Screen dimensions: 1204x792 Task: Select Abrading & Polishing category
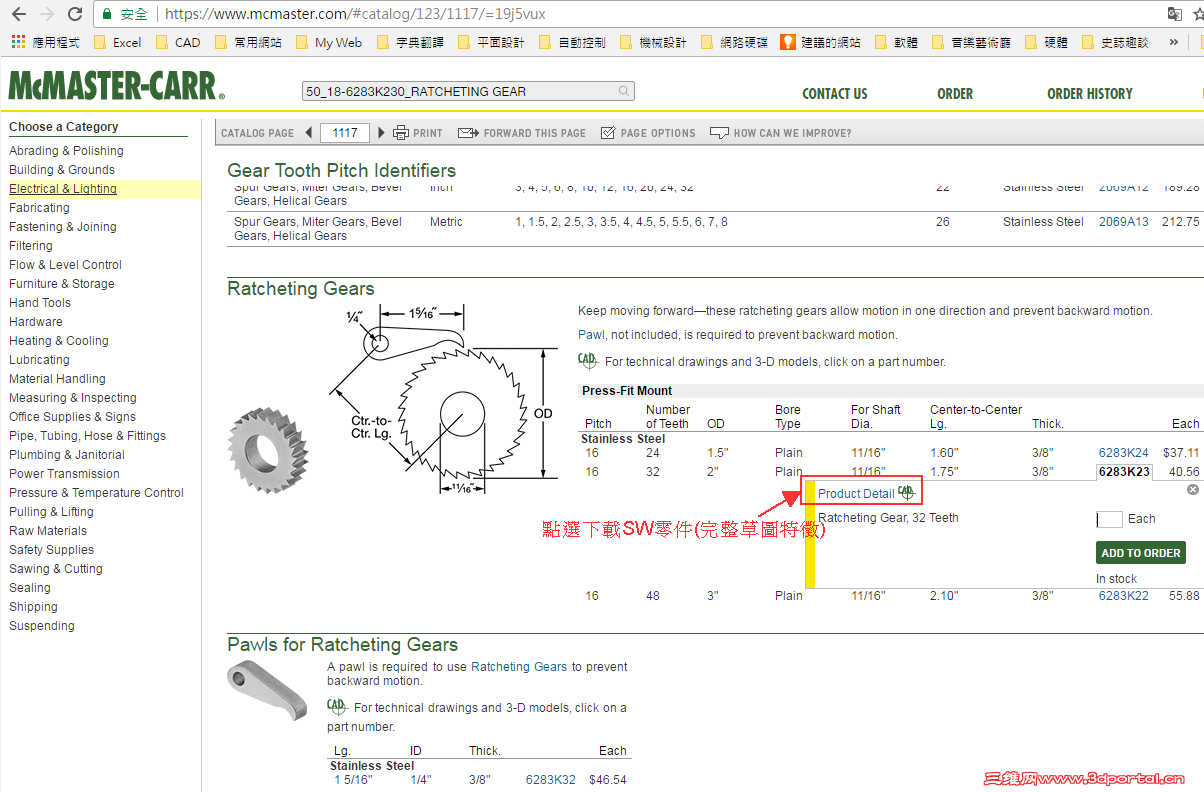66,151
